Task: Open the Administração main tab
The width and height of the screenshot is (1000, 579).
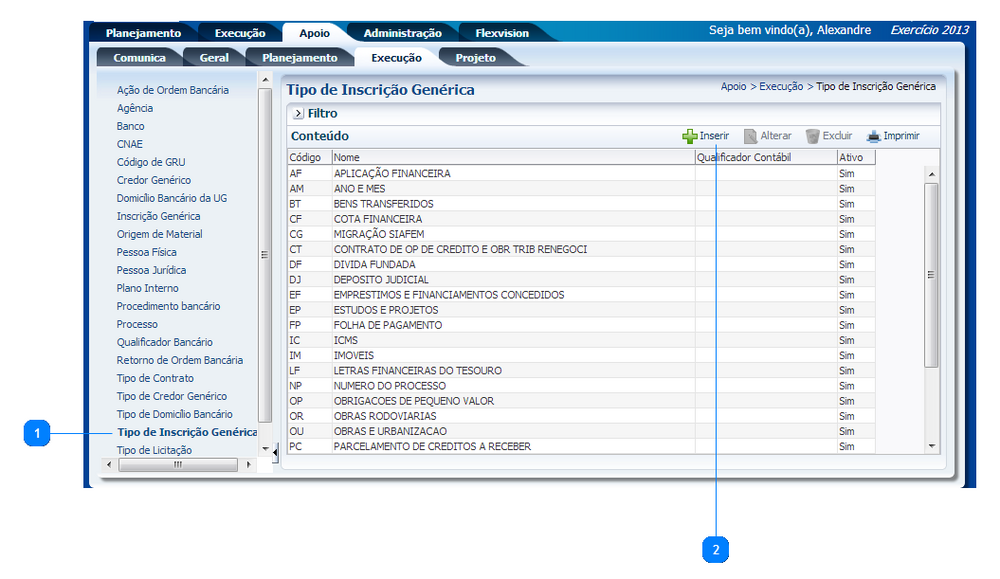Action: point(402,33)
